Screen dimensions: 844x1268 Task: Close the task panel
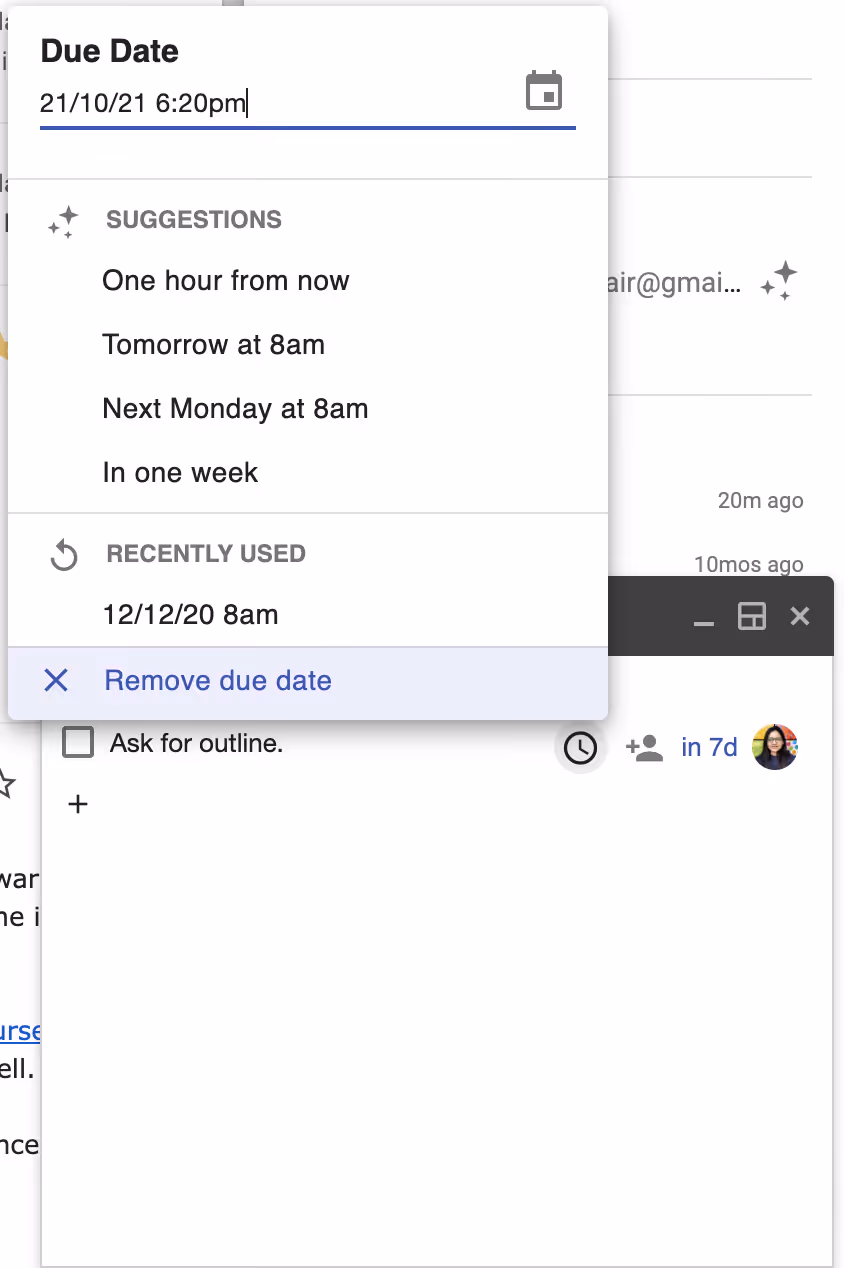pos(799,616)
